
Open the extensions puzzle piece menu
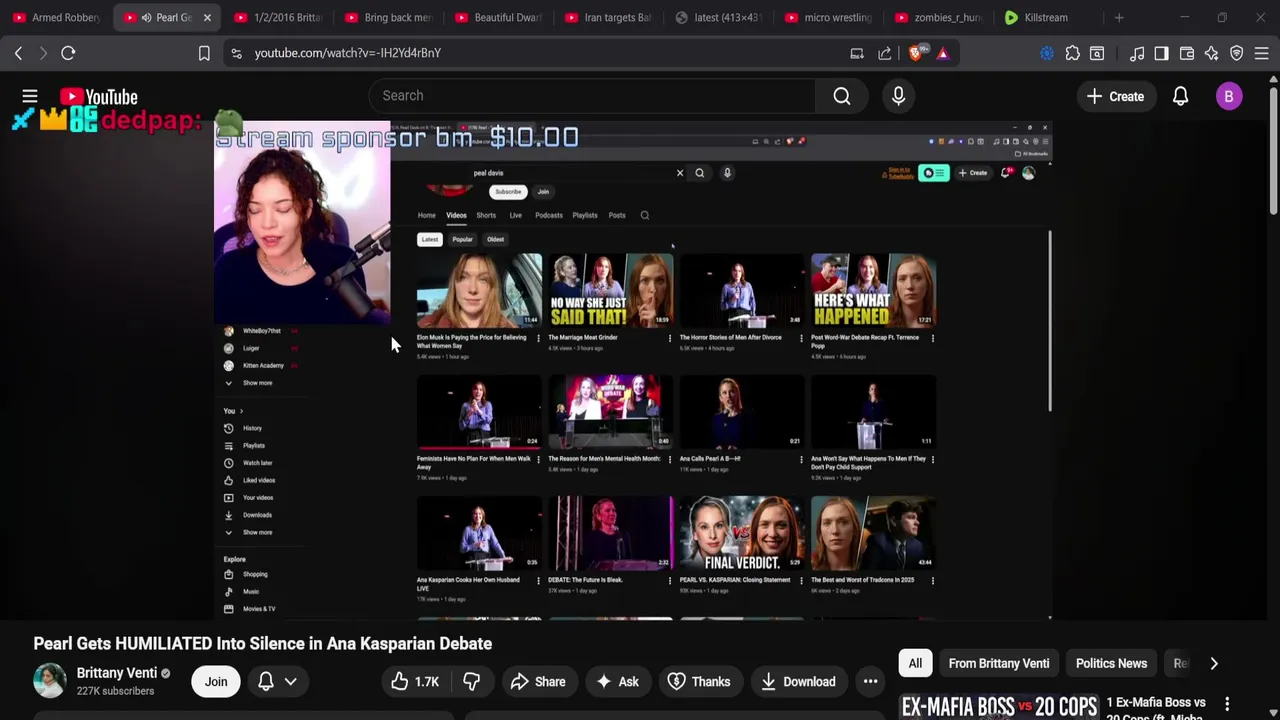(x=1072, y=53)
